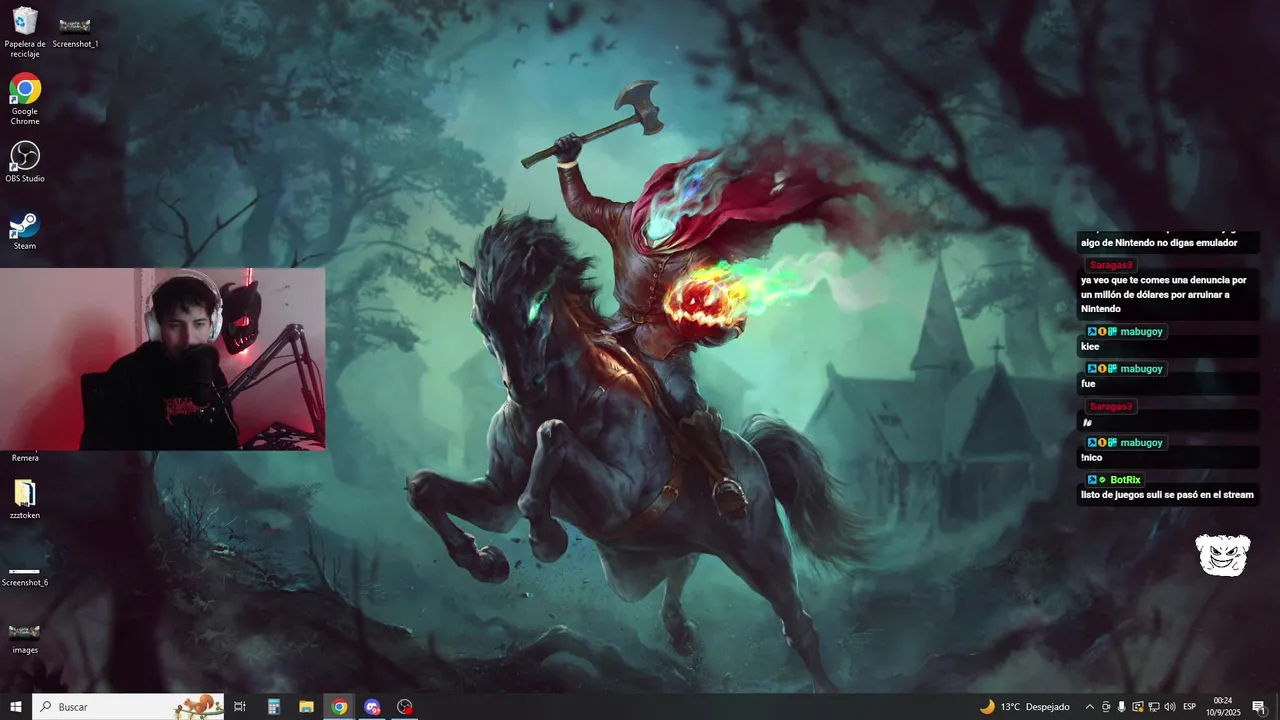The image size is (1280, 720).
Task: Launch Google Chrome from the desktop
Action: click(25, 98)
